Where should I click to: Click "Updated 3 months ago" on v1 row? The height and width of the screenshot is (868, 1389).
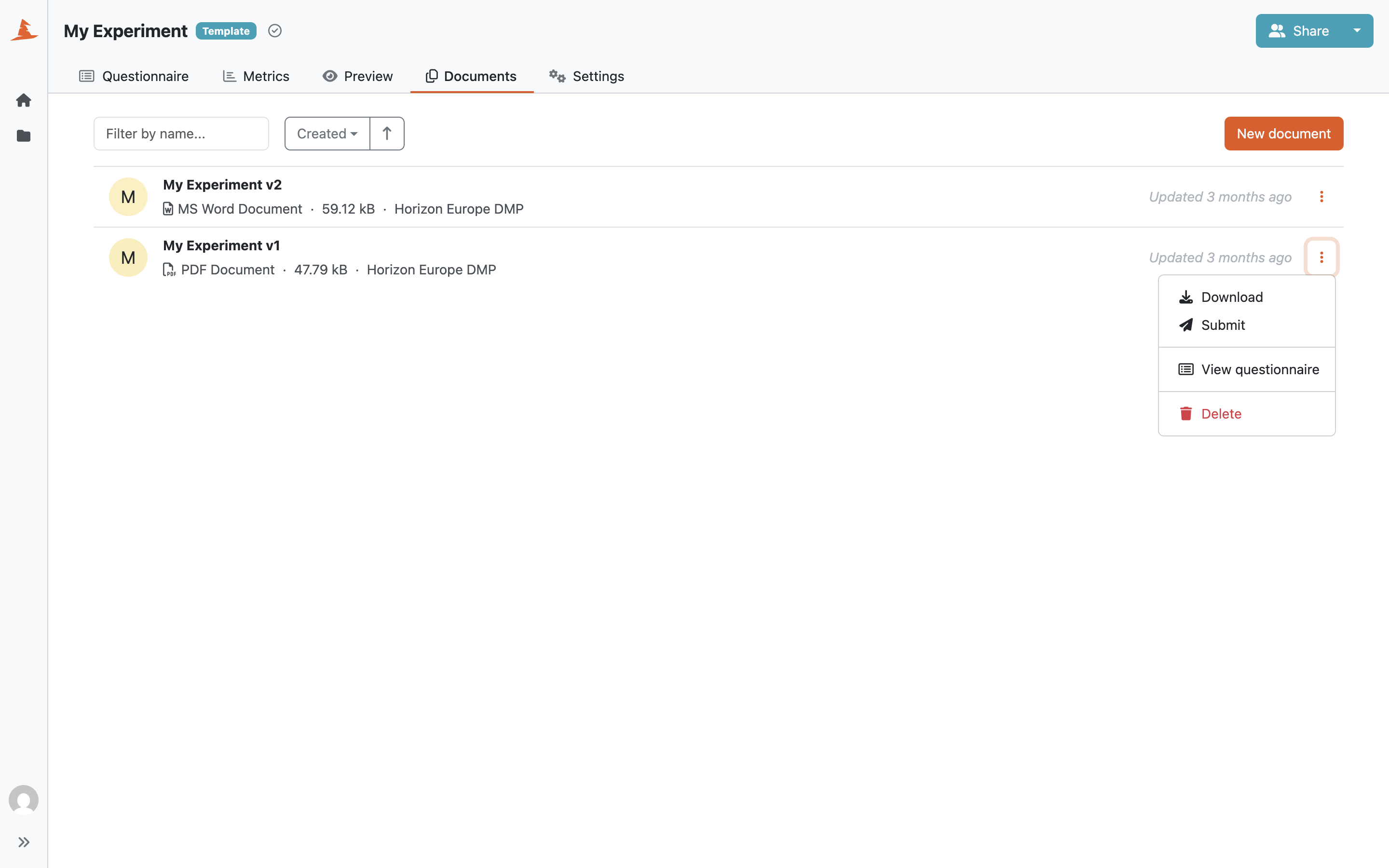[x=1220, y=258]
